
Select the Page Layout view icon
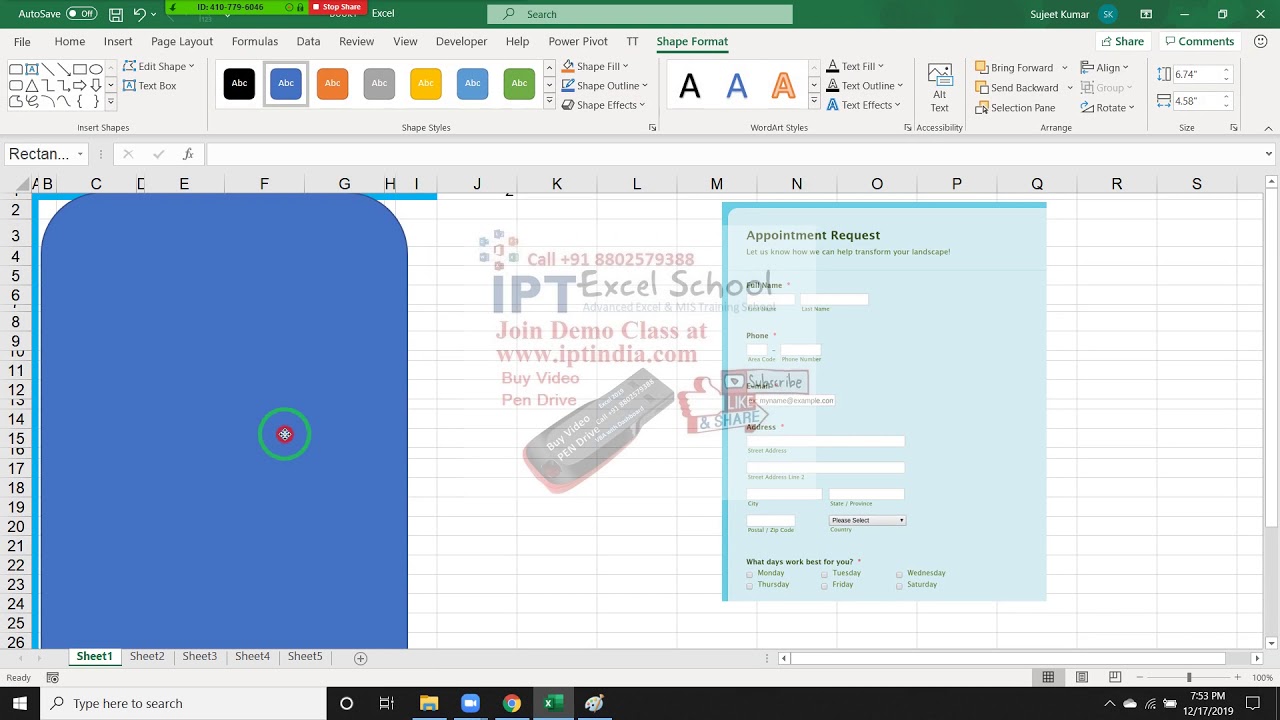[1081, 677]
